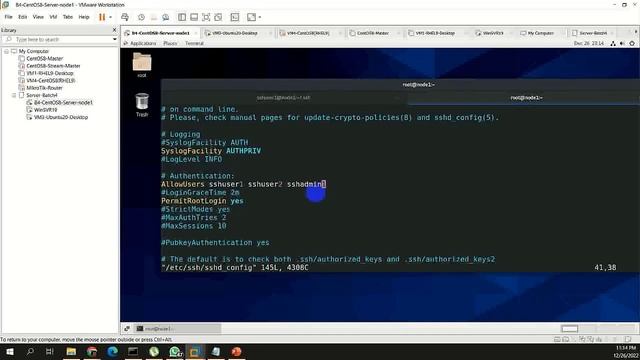The image size is (640, 360).
Task: Click the thumbnail bar layout toolbar icon
Action: [x=194, y=17]
